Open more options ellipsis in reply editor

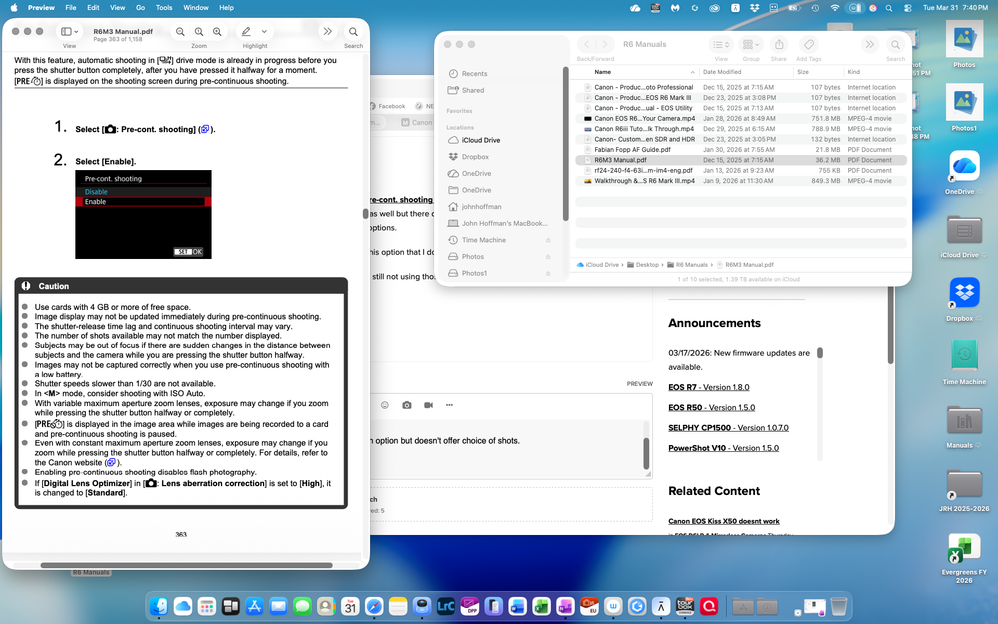coord(449,405)
